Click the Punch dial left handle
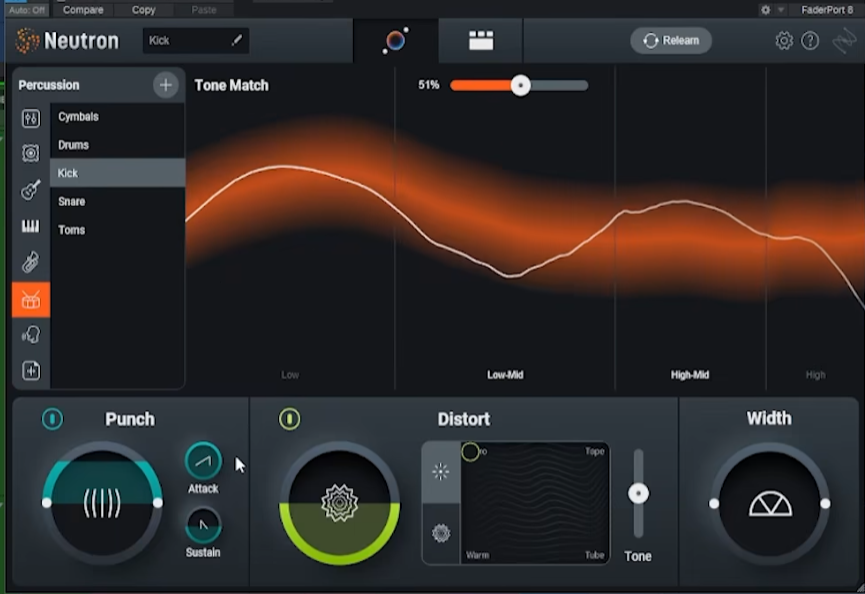 coord(47,502)
